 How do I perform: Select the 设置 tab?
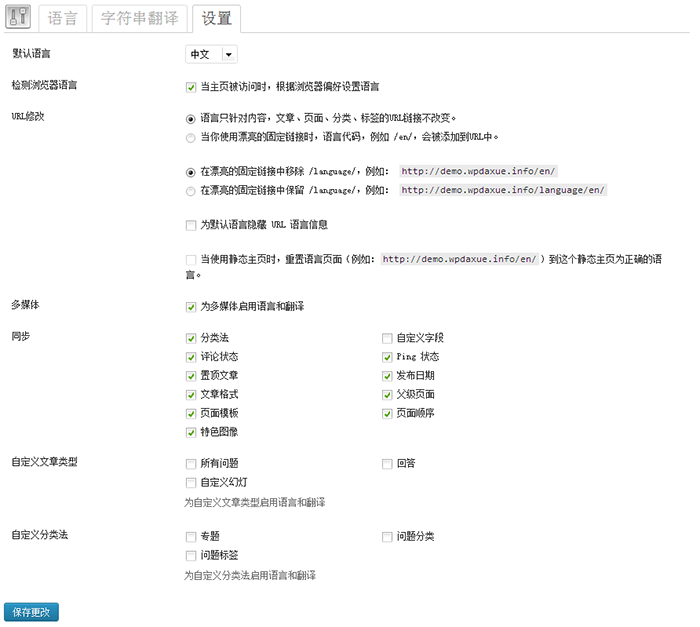(x=215, y=18)
